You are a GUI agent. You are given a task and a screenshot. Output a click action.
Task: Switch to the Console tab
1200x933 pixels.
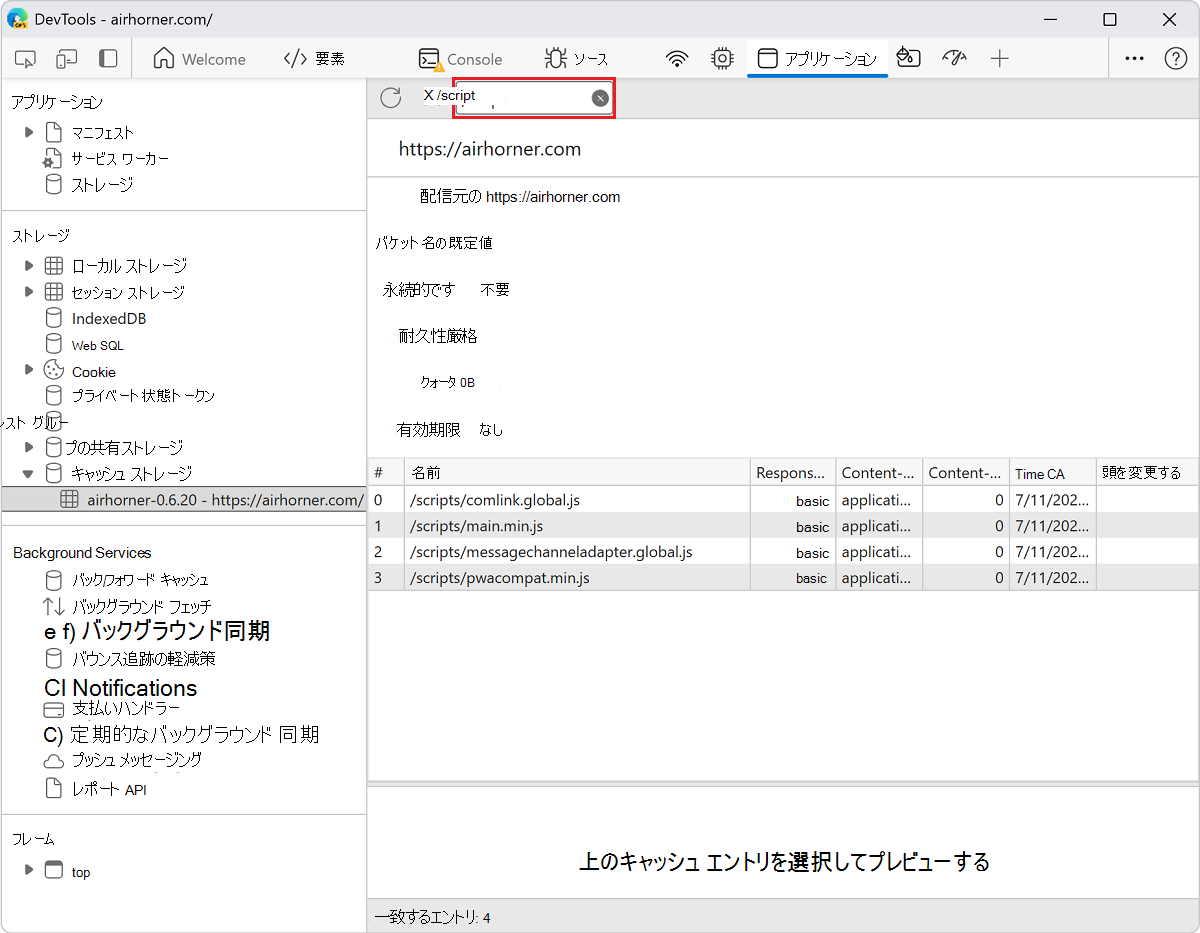pos(461,59)
